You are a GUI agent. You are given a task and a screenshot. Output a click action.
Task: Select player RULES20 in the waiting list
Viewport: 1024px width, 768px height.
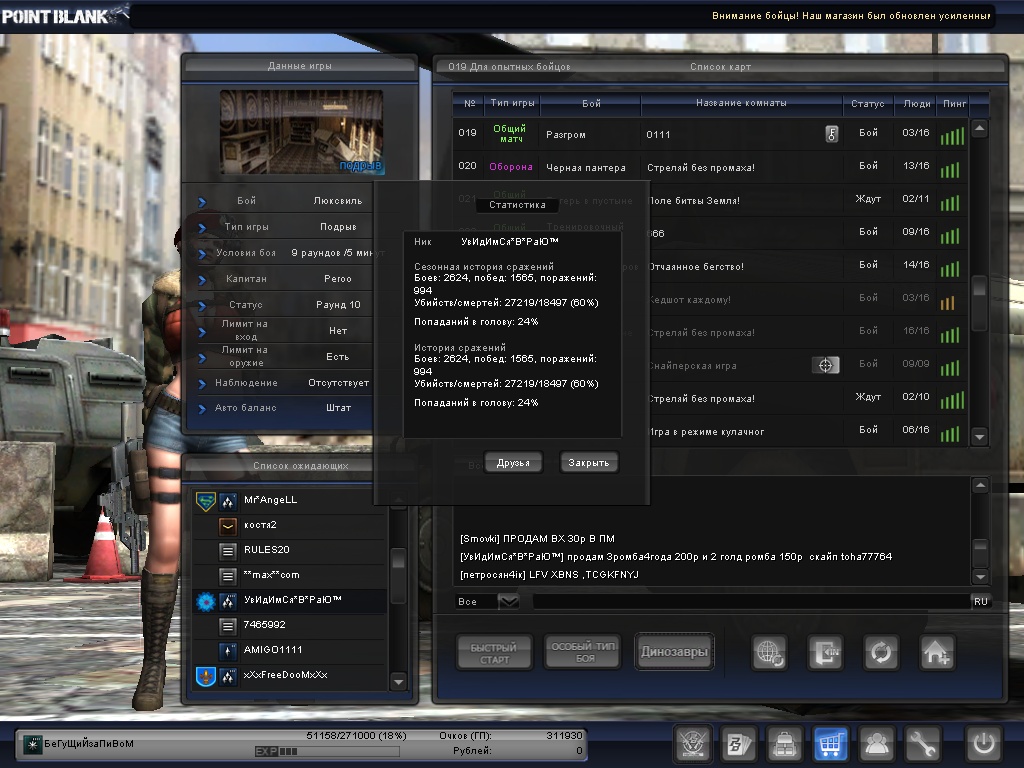290,550
